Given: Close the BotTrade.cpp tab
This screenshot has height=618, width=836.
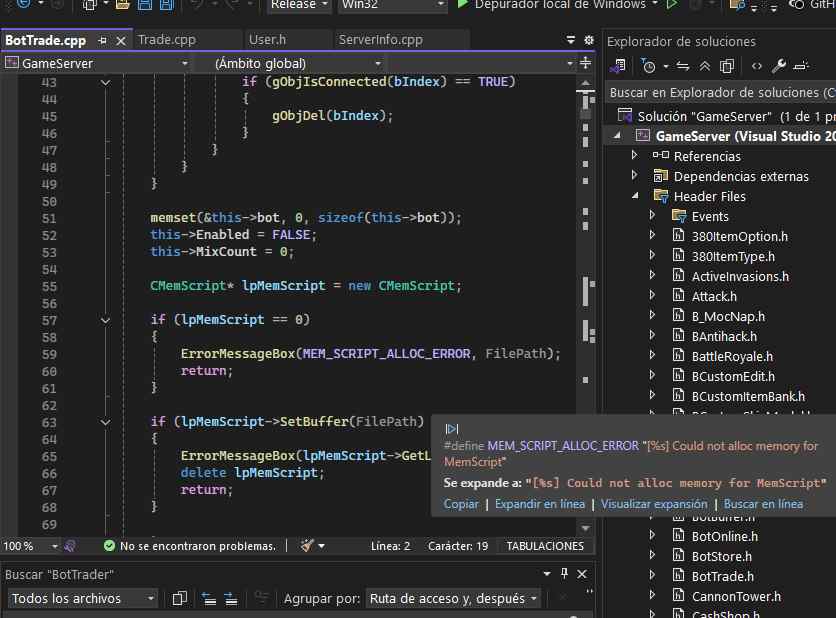Looking at the screenshot, I should tap(121, 41).
